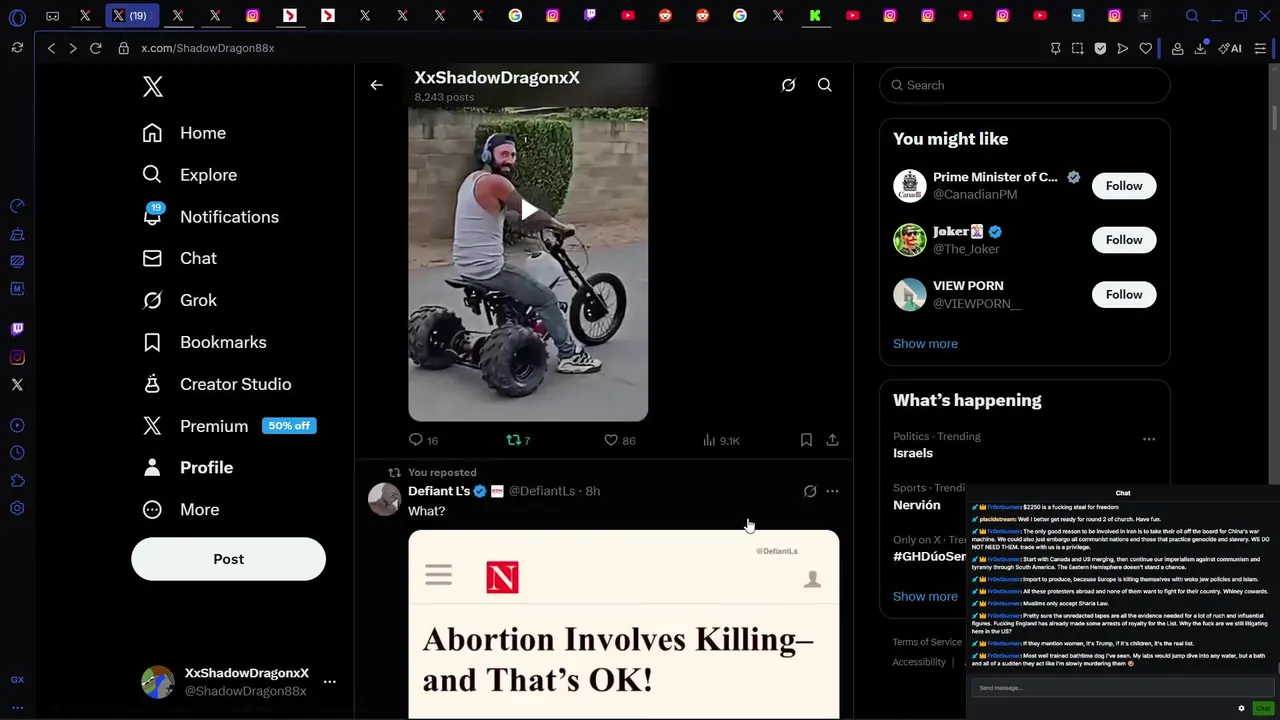
Task: Open the Bookmarks icon in sidebar
Action: (x=152, y=342)
